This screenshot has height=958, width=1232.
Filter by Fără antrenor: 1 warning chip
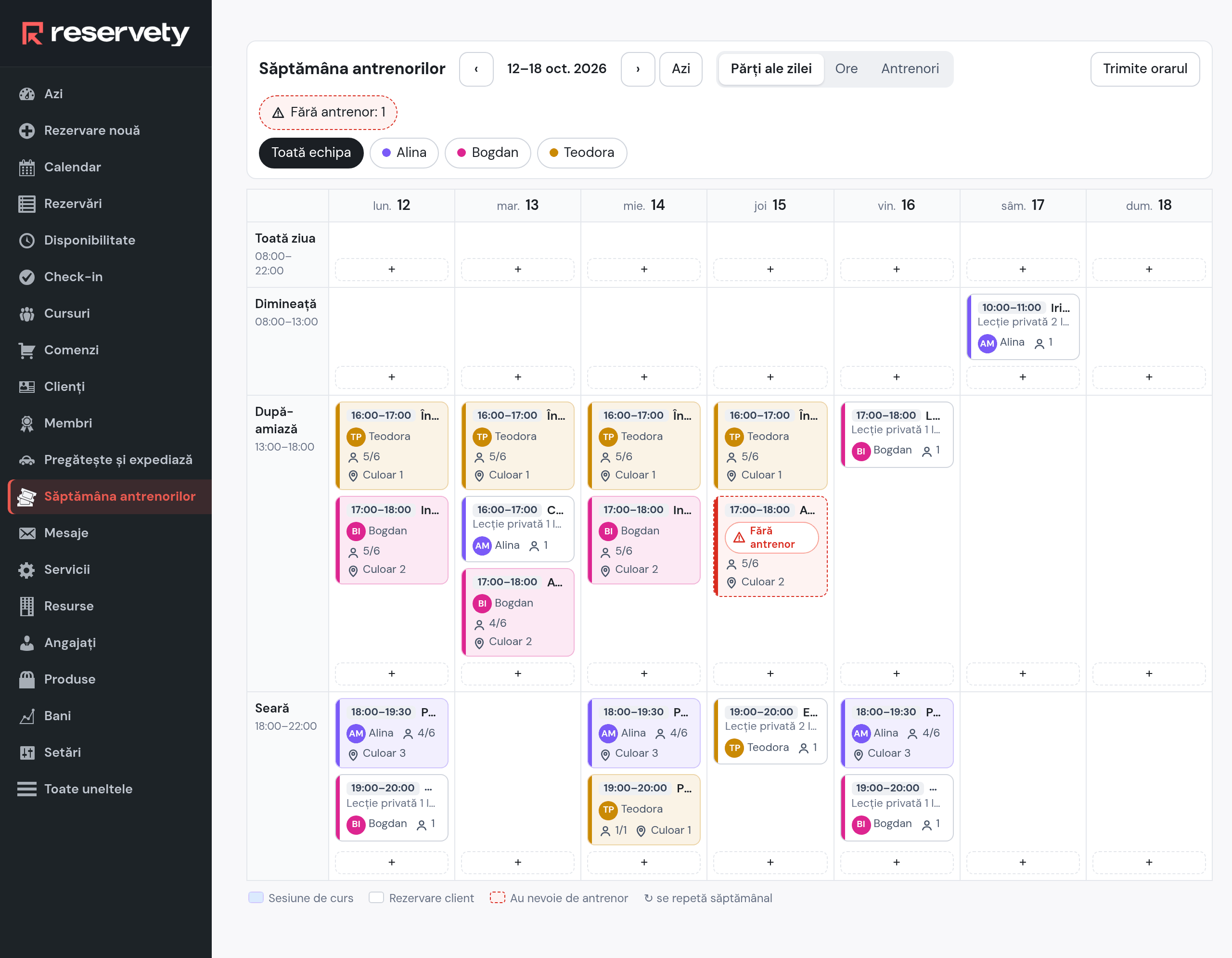(x=328, y=112)
